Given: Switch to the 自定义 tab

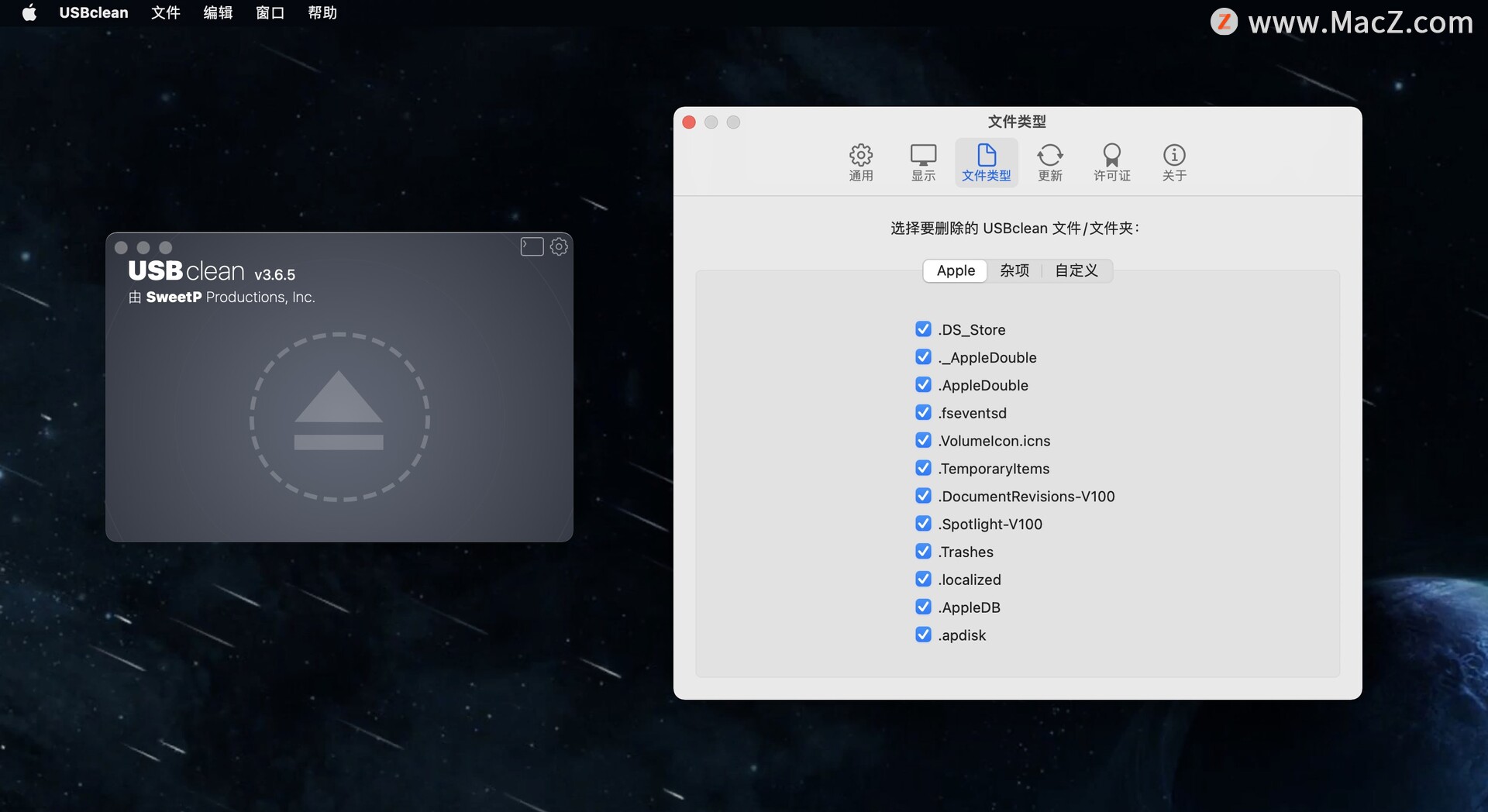Looking at the screenshot, I should coord(1076,270).
